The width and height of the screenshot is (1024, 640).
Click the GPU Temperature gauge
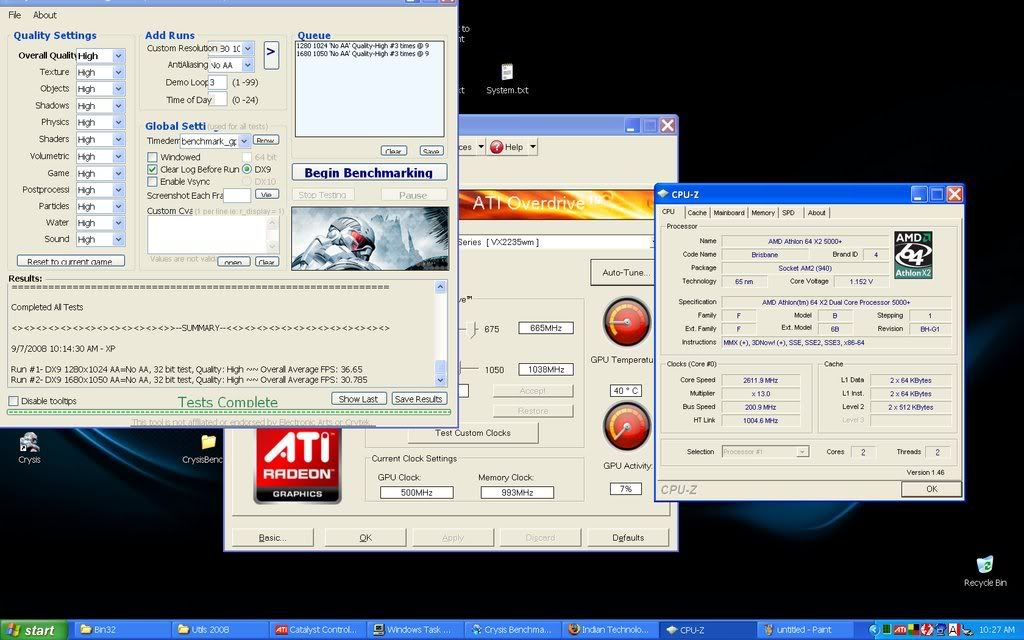click(x=627, y=322)
